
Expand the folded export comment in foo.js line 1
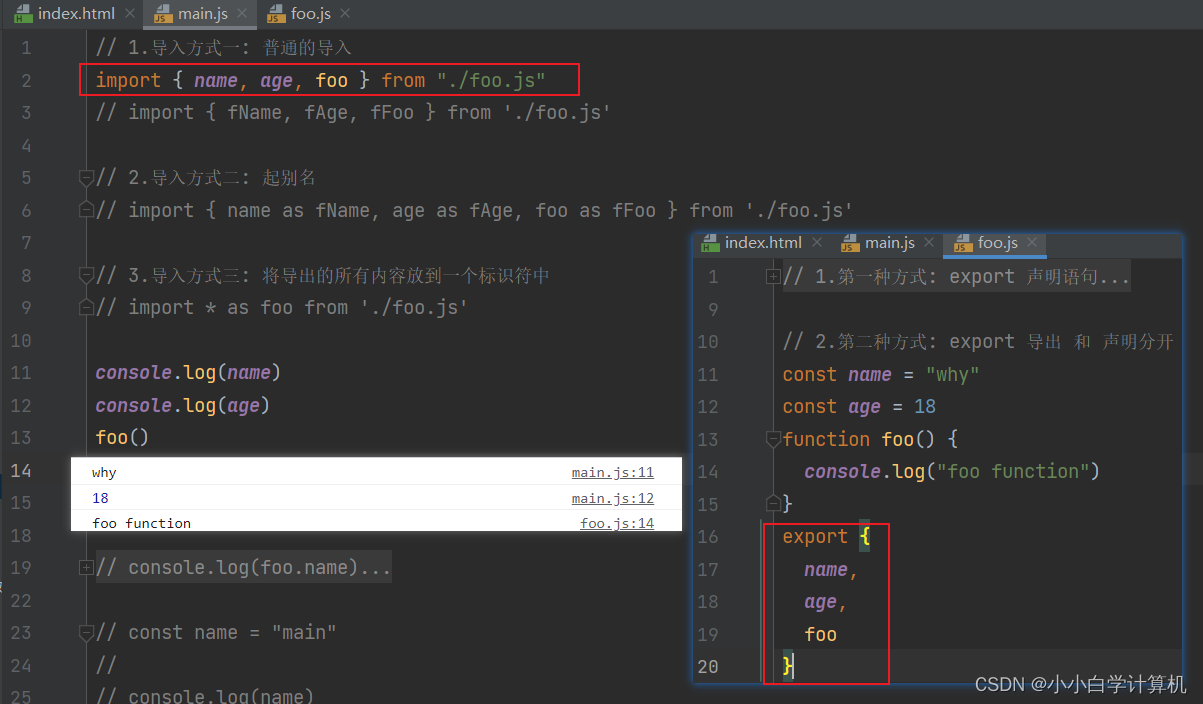(773, 277)
